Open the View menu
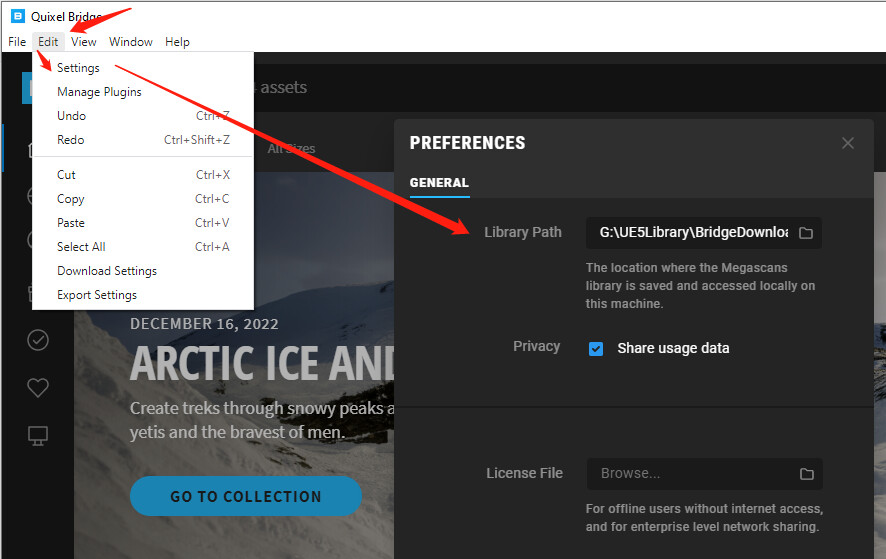886x559 pixels. 84,42
